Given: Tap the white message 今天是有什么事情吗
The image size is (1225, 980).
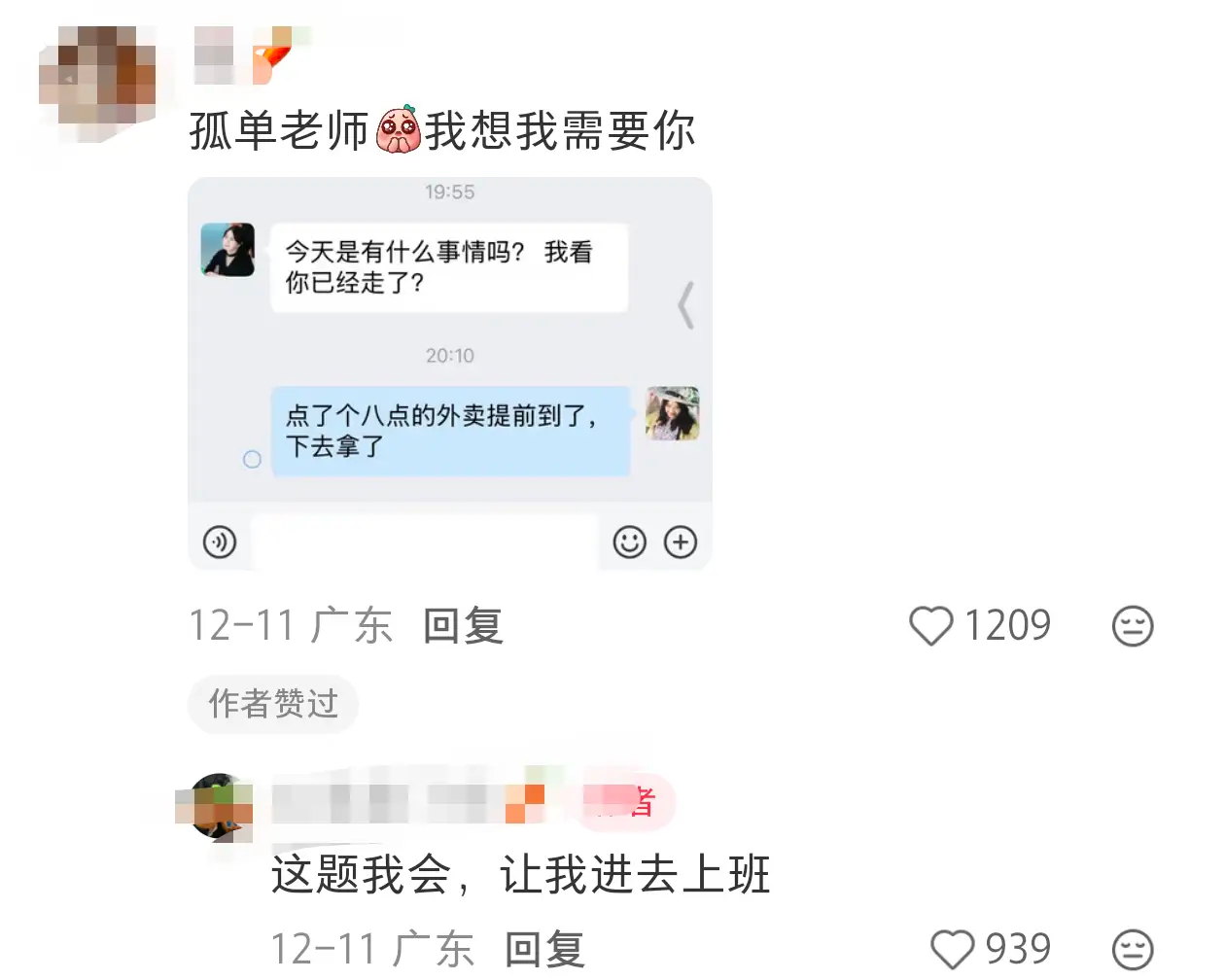Looking at the screenshot, I should click(449, 267).
